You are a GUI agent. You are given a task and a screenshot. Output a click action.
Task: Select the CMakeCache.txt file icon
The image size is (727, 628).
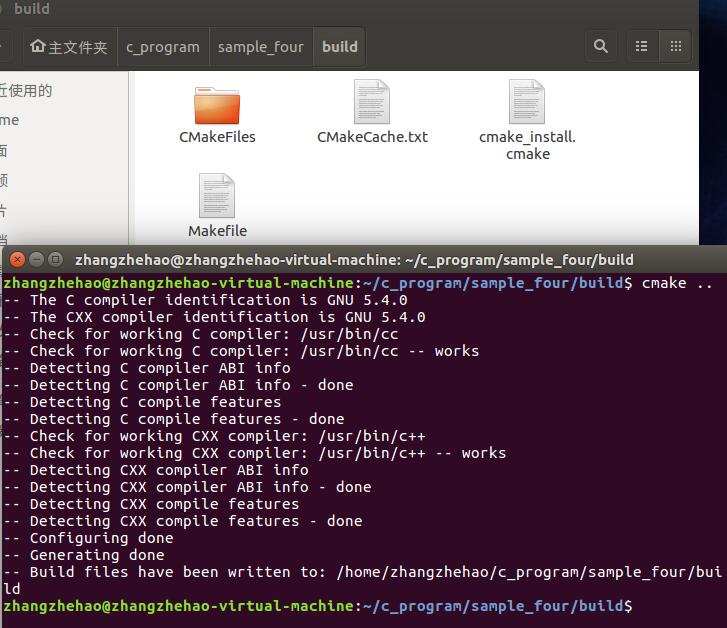(372, 102)
